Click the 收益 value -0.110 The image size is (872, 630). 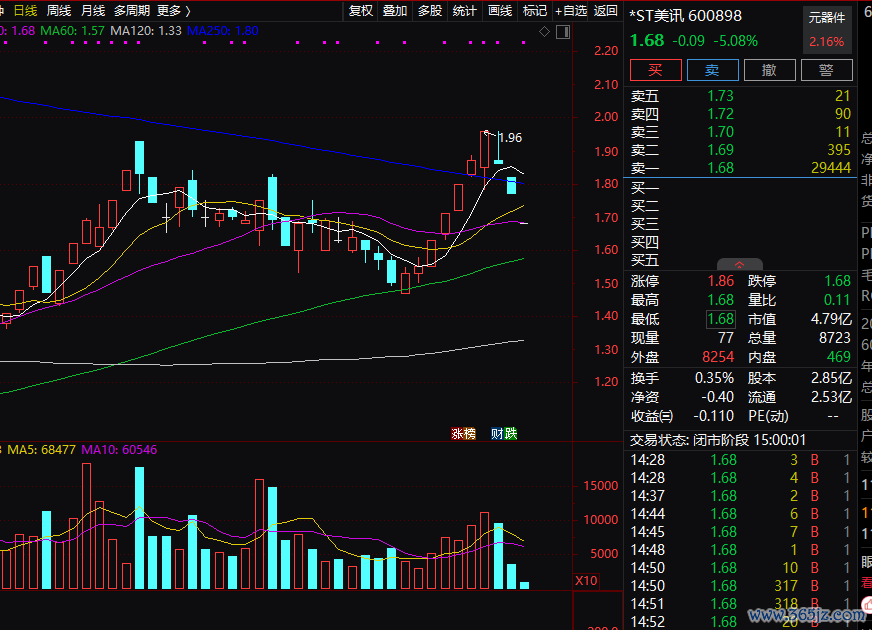[714, 416]
